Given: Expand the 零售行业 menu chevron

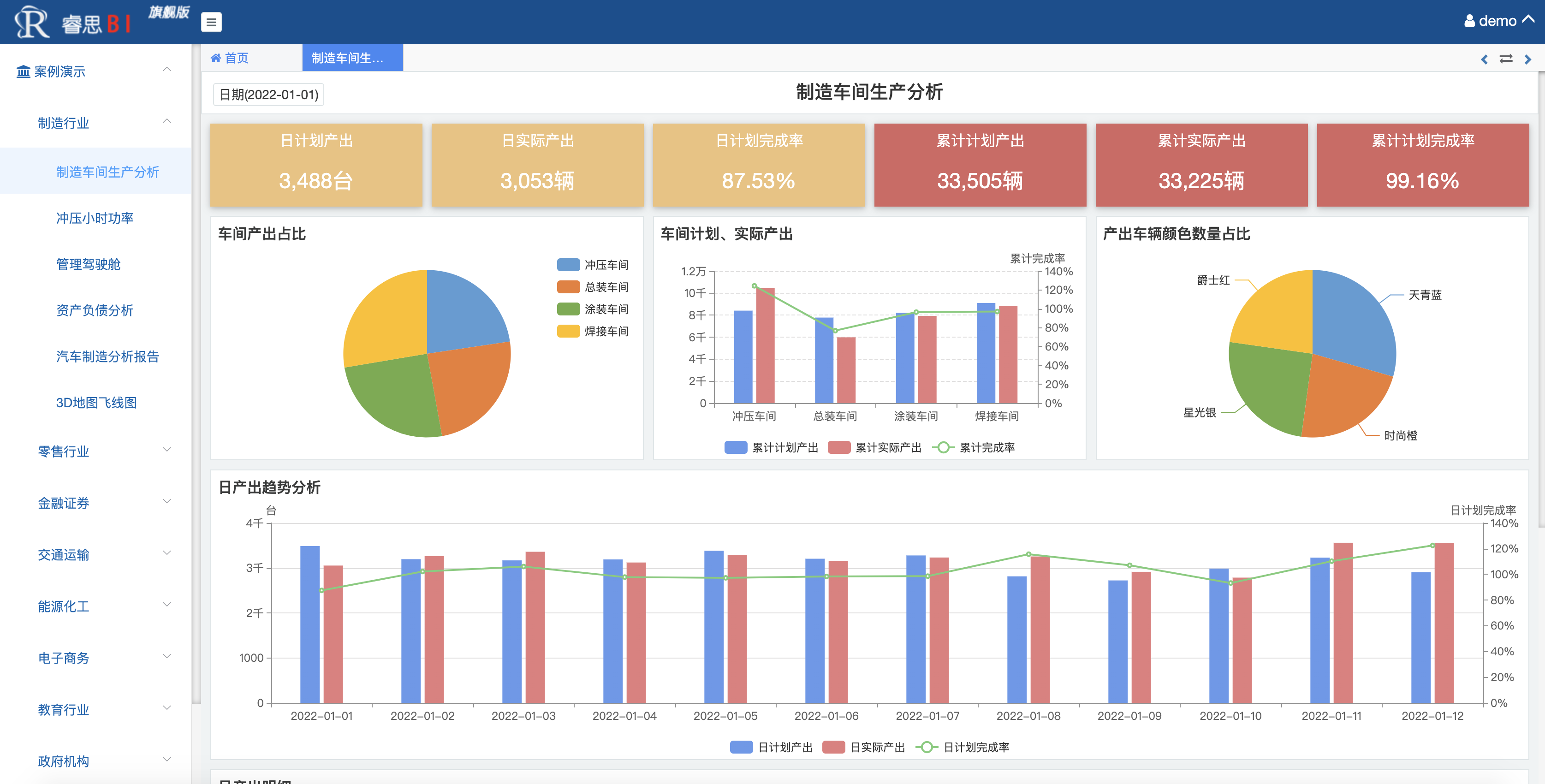Looking at the screenshot, I should [167, 450].
